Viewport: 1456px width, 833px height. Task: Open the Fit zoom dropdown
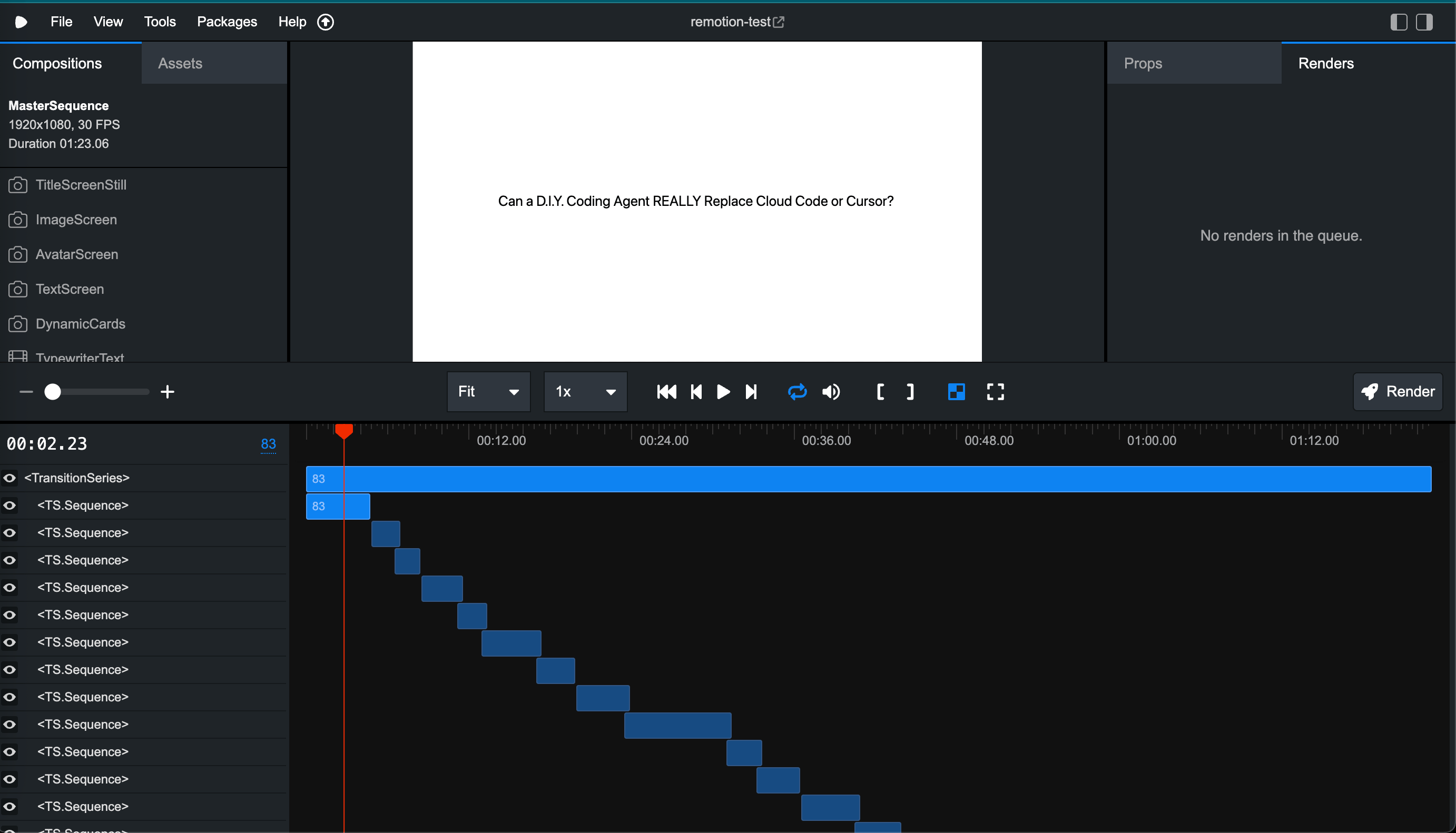(x=488, y=391)
